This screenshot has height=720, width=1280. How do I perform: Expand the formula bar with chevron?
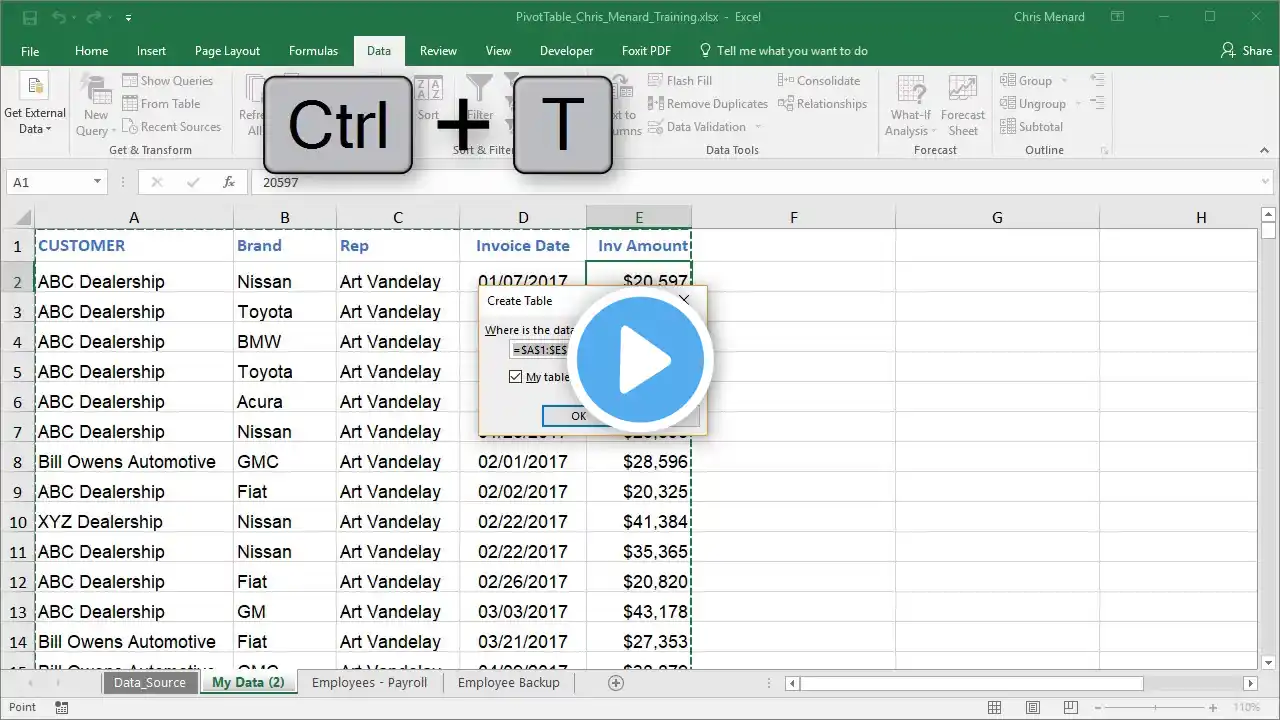click(1265, 182)
